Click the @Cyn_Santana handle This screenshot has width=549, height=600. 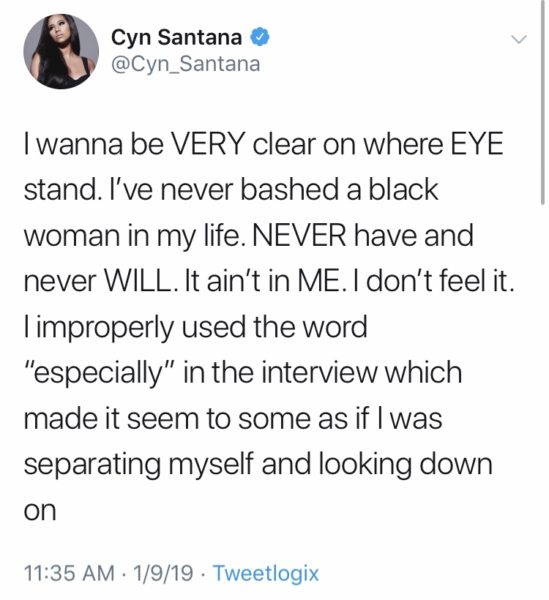[186, 64]
